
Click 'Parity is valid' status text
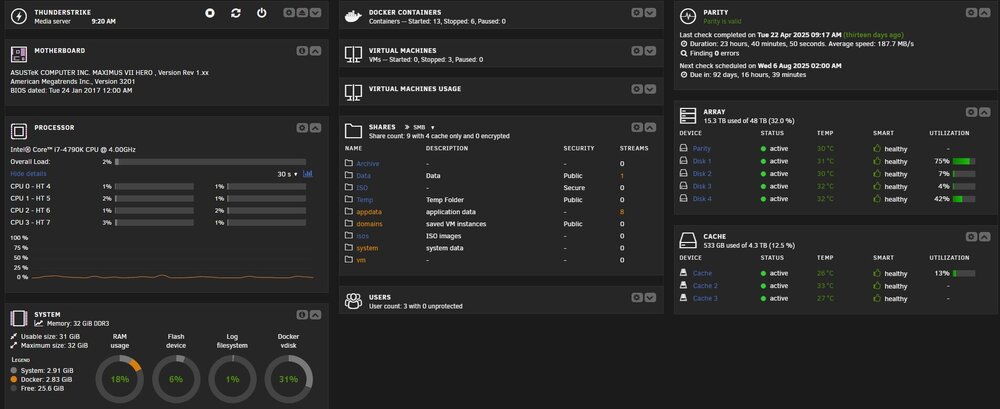723,22
